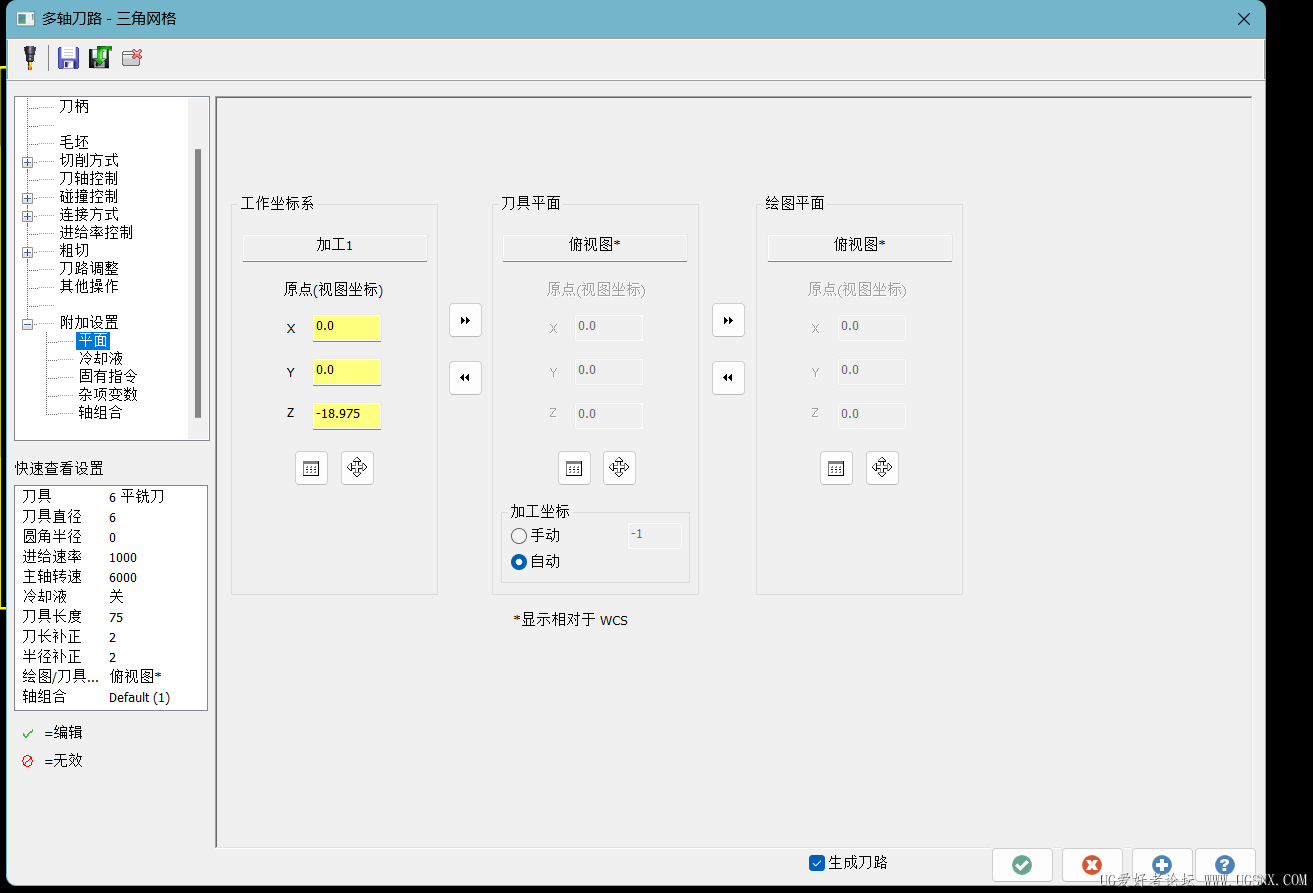Copy tool plane to WCS with left double arrow
Image resolution: width=1313 pixels, height=893 pixels.
[465, 378]
